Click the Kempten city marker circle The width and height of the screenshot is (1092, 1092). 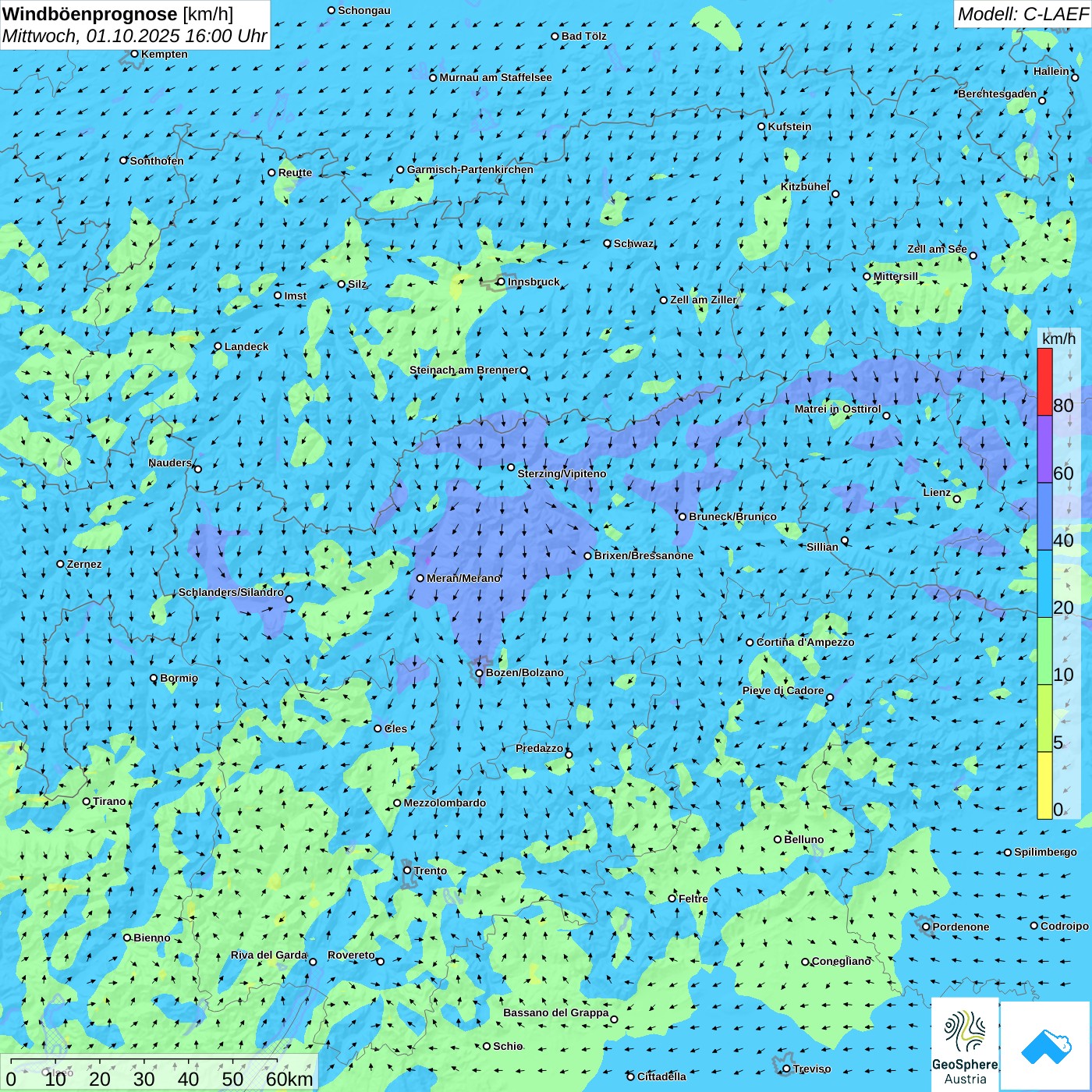coord(134,54)
